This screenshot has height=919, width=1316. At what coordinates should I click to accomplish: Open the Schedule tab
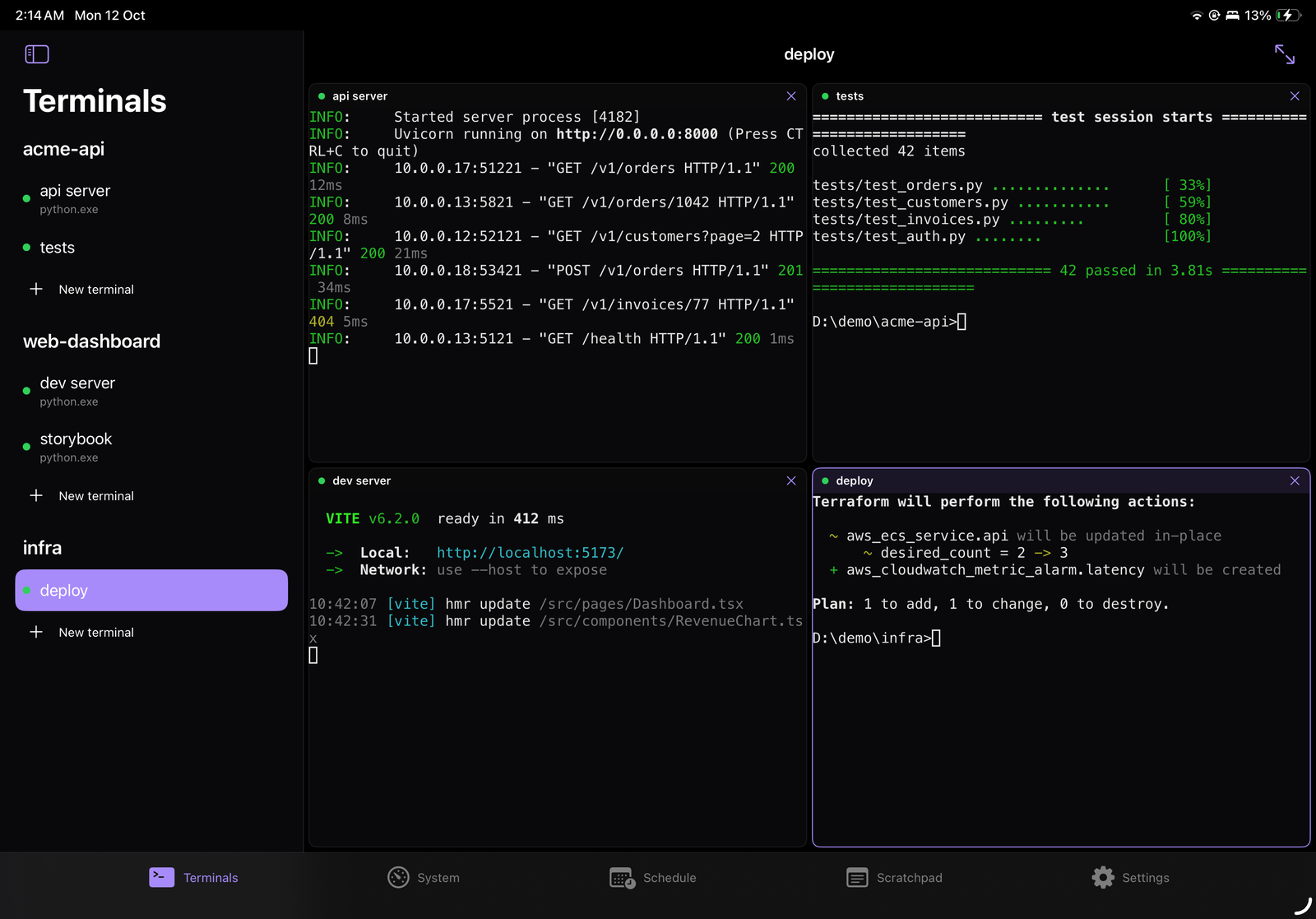pyautogui.click(x=653, y=878)
